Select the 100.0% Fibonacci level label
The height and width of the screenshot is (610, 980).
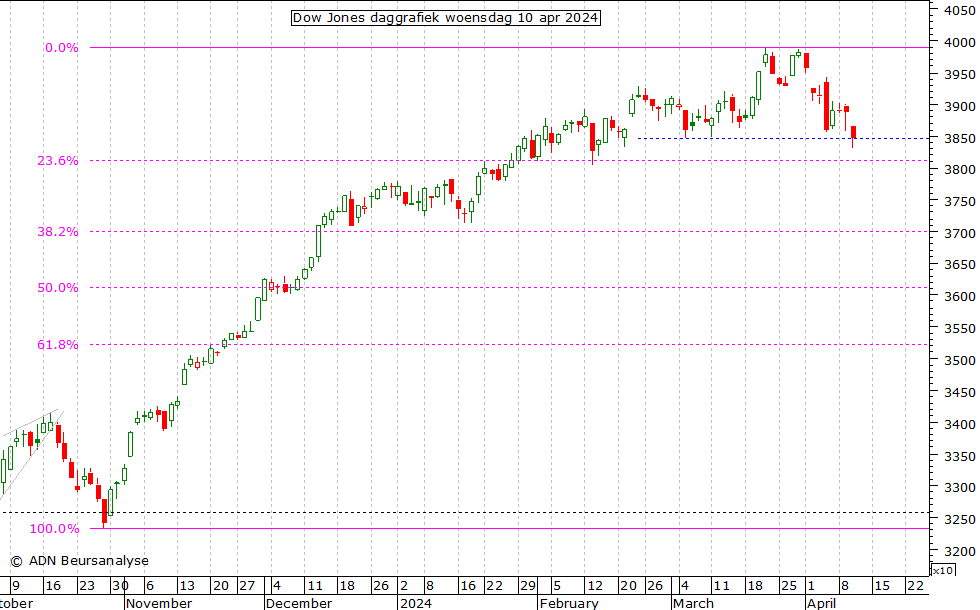55,529
